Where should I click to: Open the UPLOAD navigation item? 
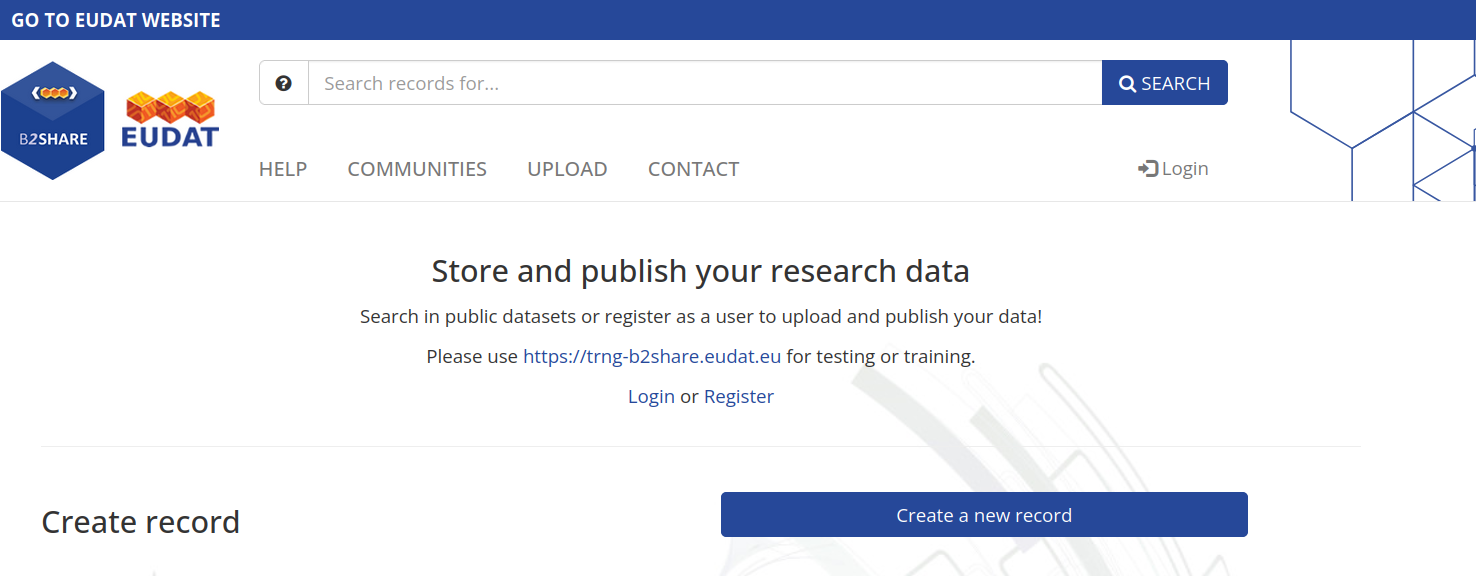567,169
